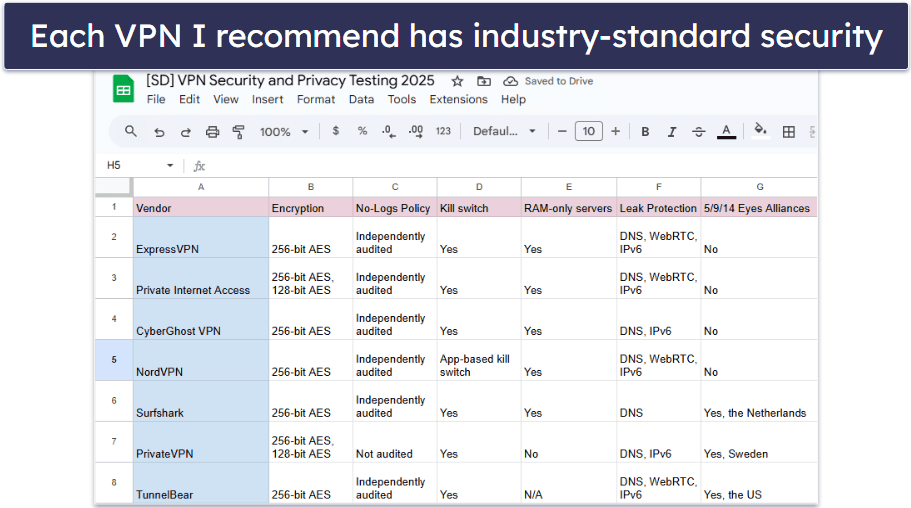Screen dimensions: 911x508
Task: Activate the paint format tool
Action: pyautogui.click(x=238, y=132)
